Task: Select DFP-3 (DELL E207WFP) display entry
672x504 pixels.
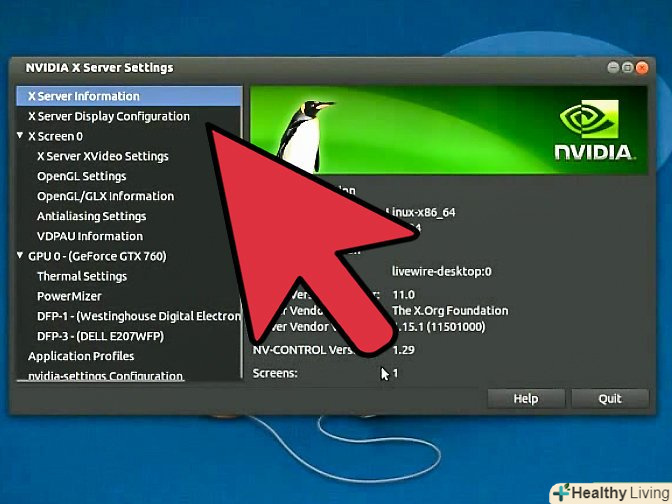Action: (100, 336)
